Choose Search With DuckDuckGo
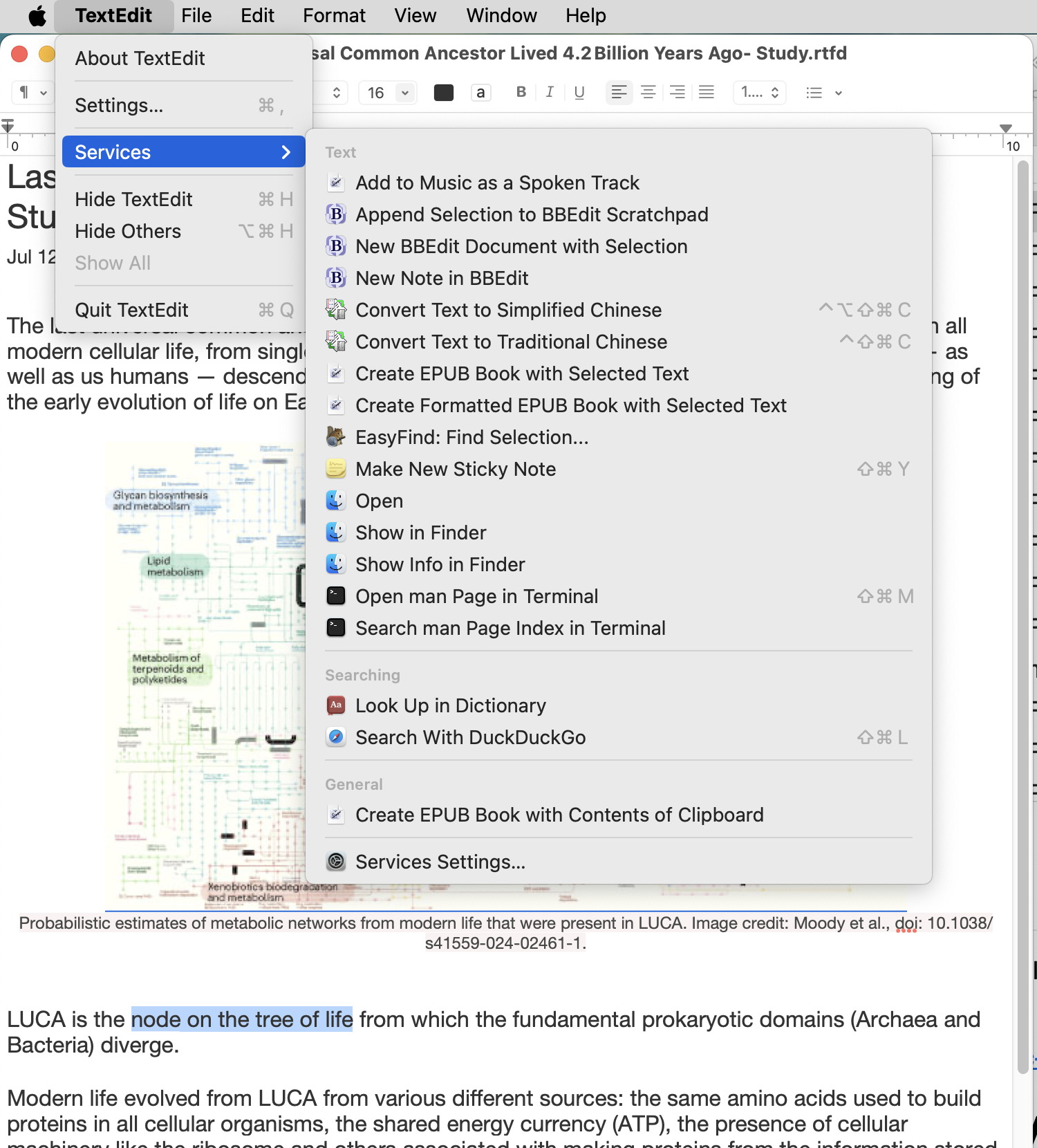 [619, 737]
